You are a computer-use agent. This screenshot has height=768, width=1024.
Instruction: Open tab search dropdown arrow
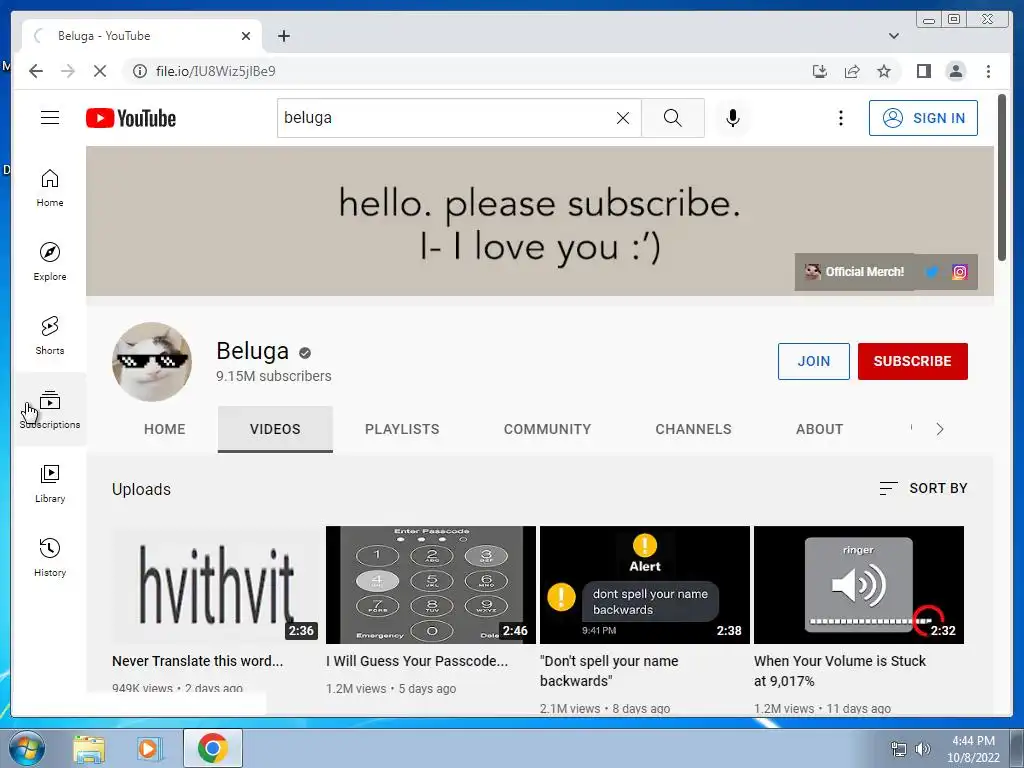tap(894, 36)
